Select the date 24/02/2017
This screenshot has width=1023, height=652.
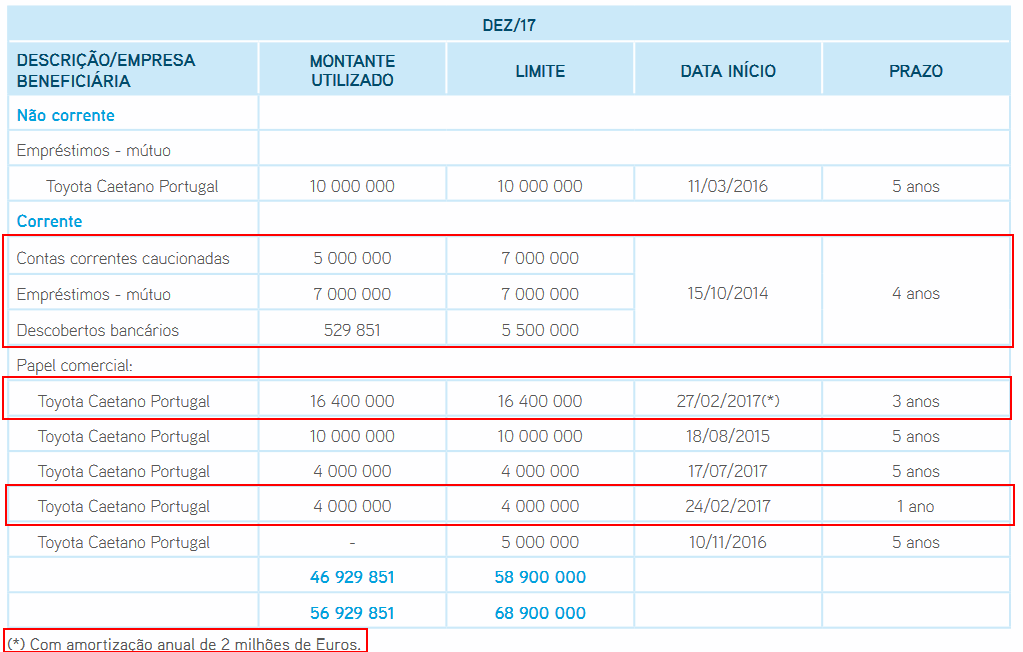coord(728,506)
